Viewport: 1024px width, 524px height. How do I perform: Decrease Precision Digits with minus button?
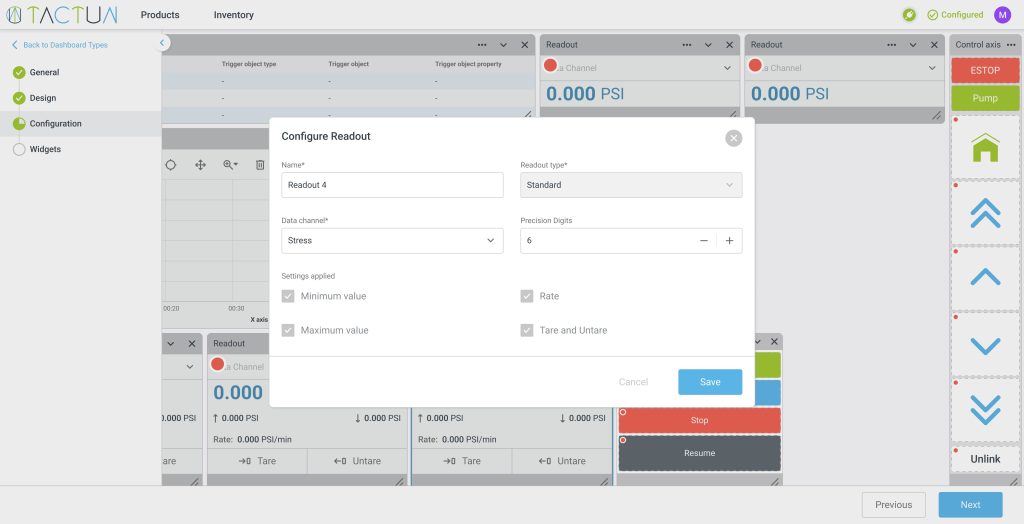click(704, 240)
